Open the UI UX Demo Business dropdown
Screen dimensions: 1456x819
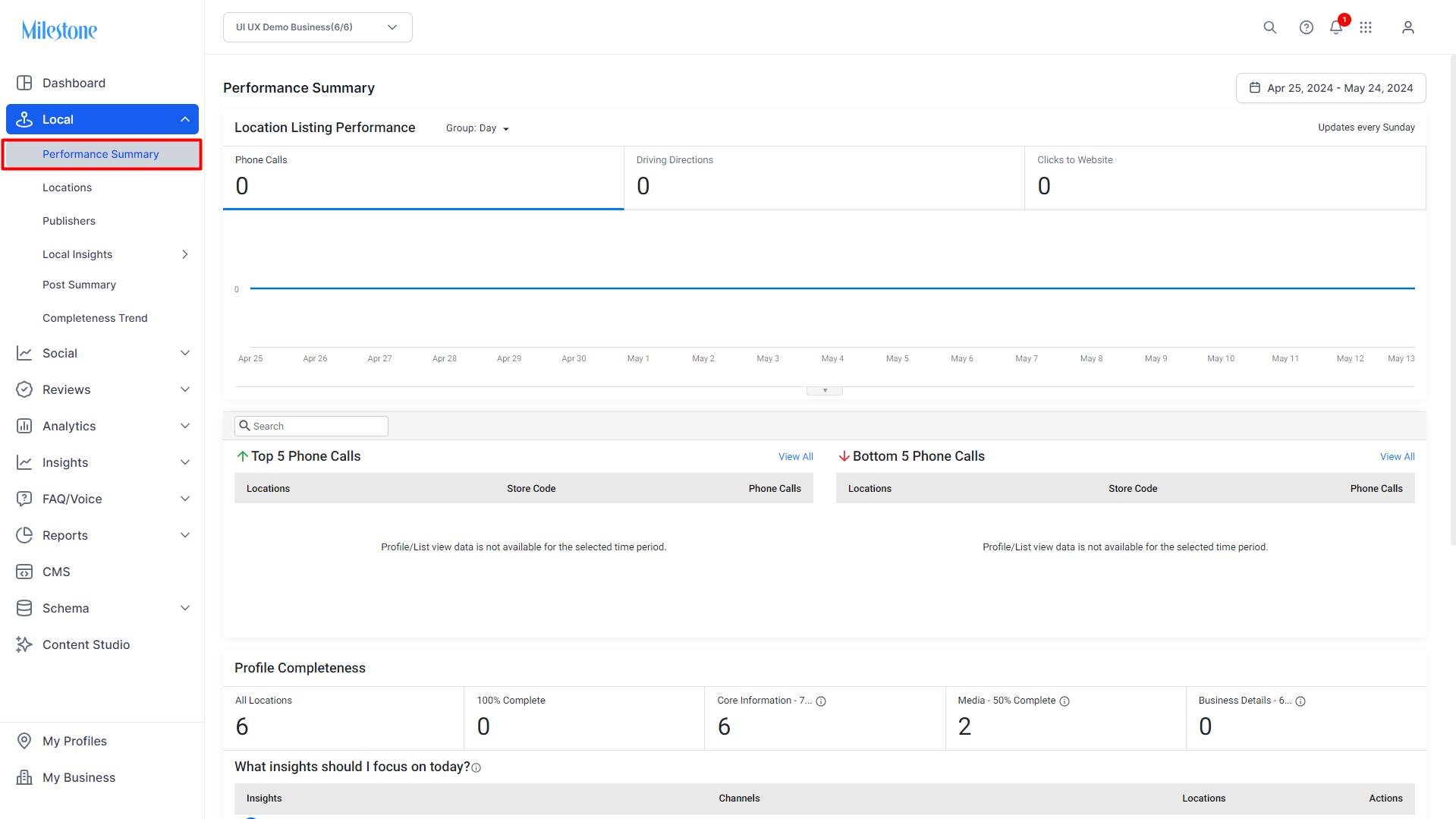[317, 27]
